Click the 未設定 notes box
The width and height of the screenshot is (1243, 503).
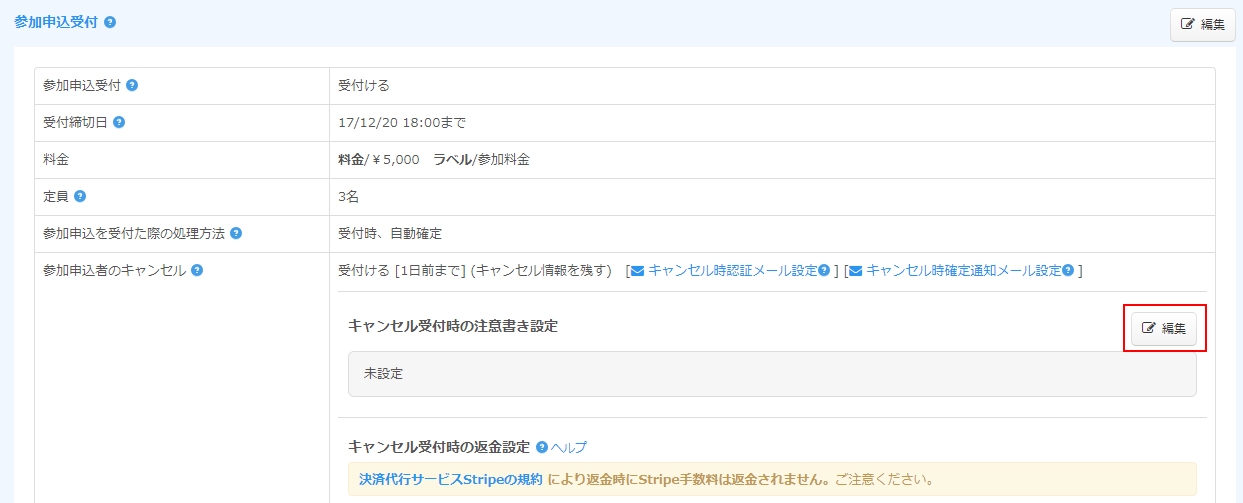tap(771, 374)
